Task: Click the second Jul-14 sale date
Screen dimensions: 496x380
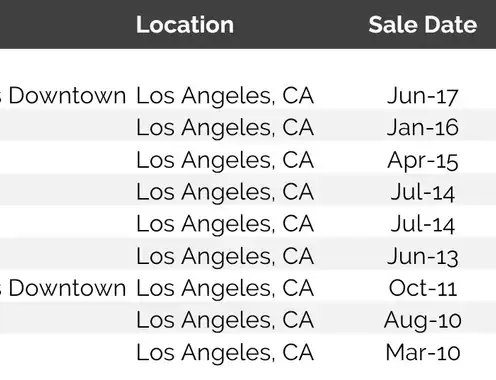Action: click(x=423, y=224)
